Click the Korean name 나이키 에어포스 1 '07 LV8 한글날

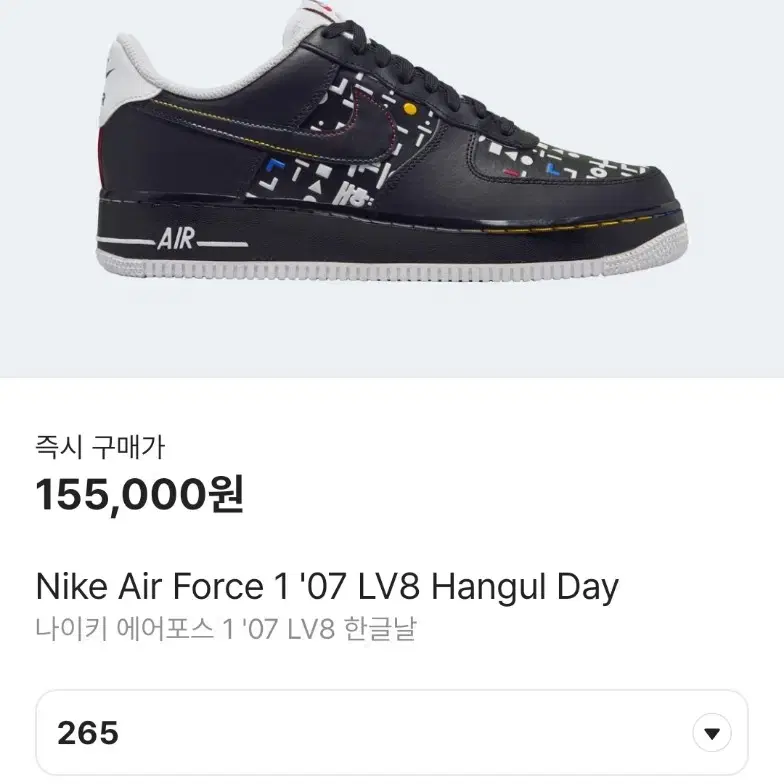click(226, 629)
